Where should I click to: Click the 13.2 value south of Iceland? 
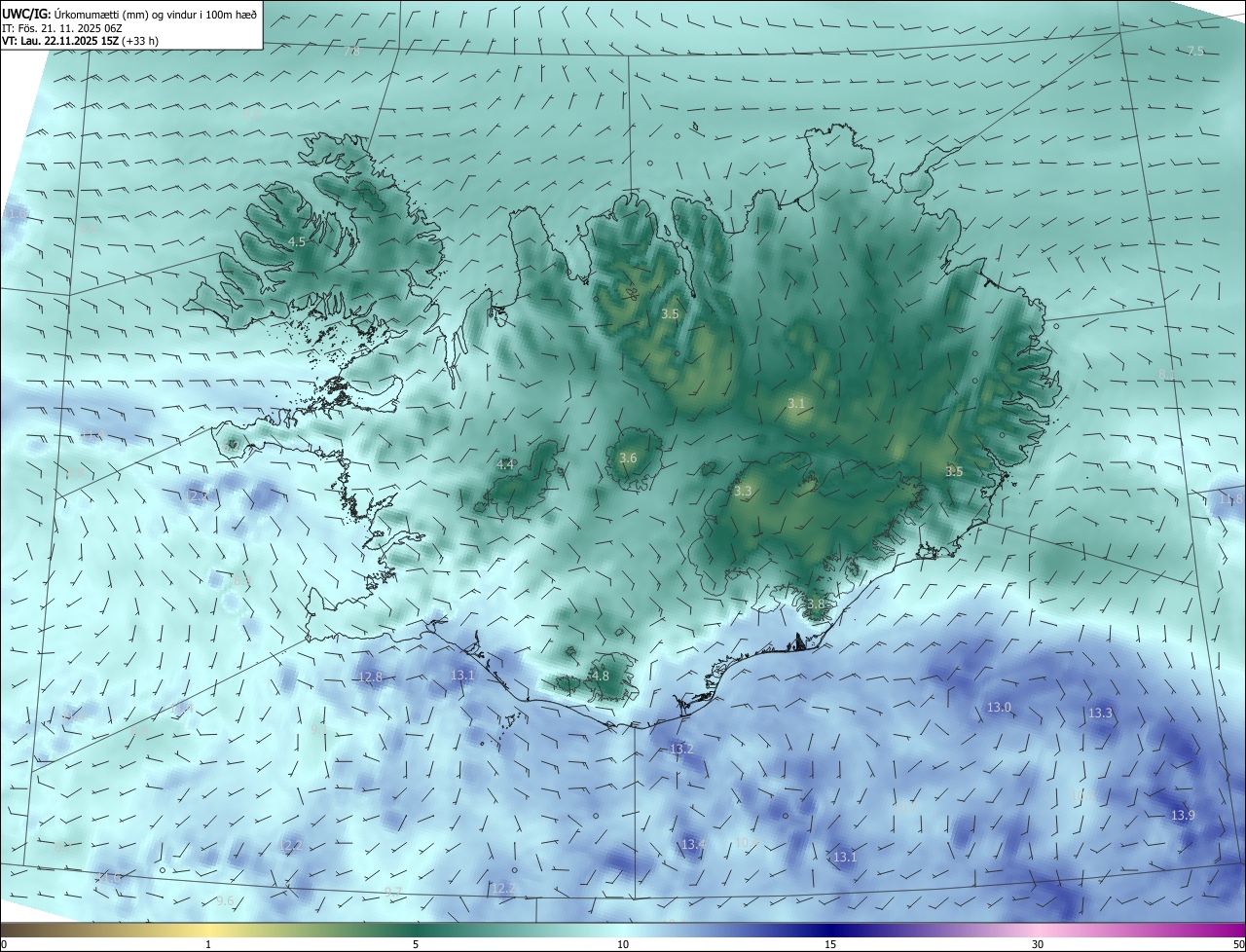tap(681, 749)
